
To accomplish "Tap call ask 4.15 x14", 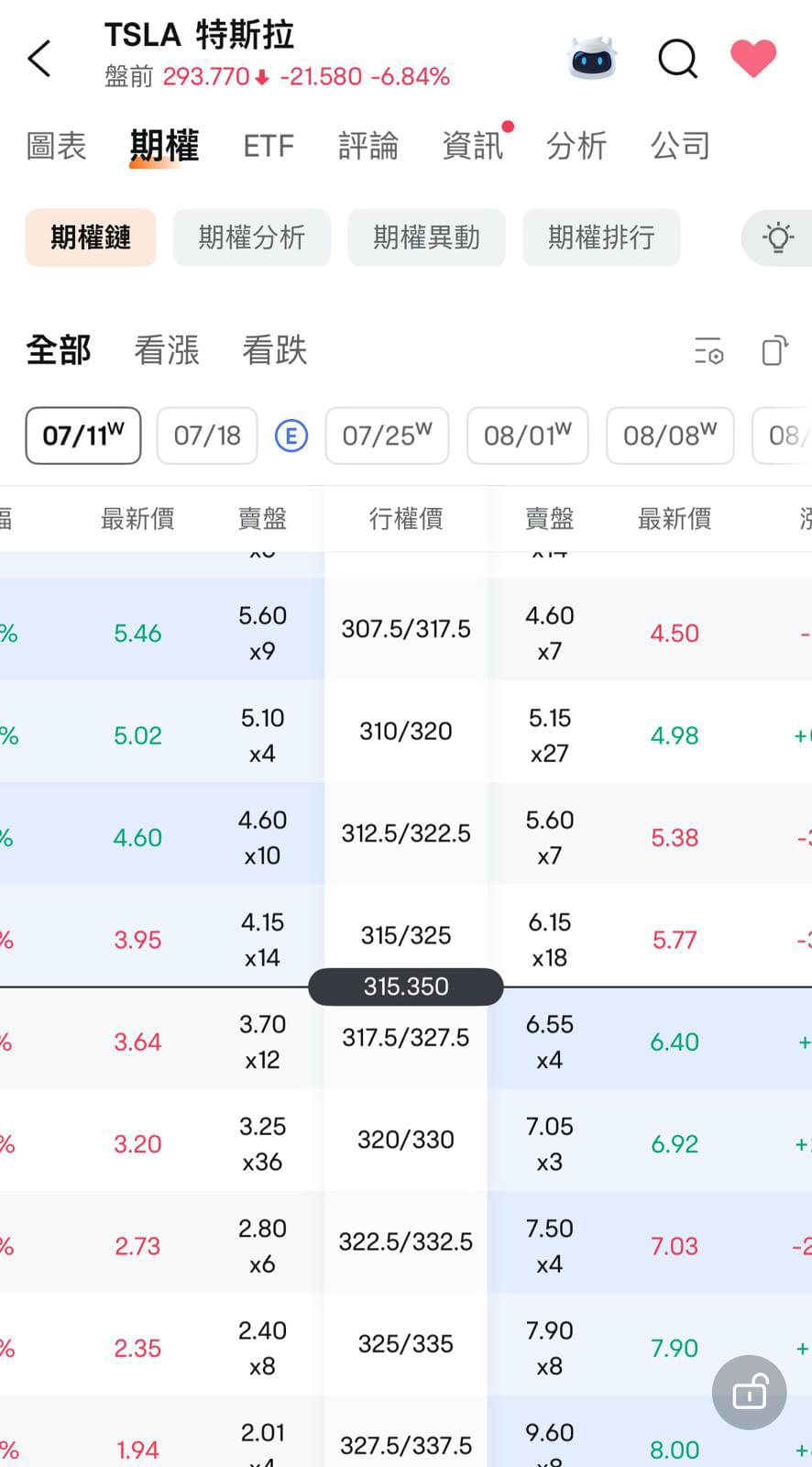I will [262, 940].
